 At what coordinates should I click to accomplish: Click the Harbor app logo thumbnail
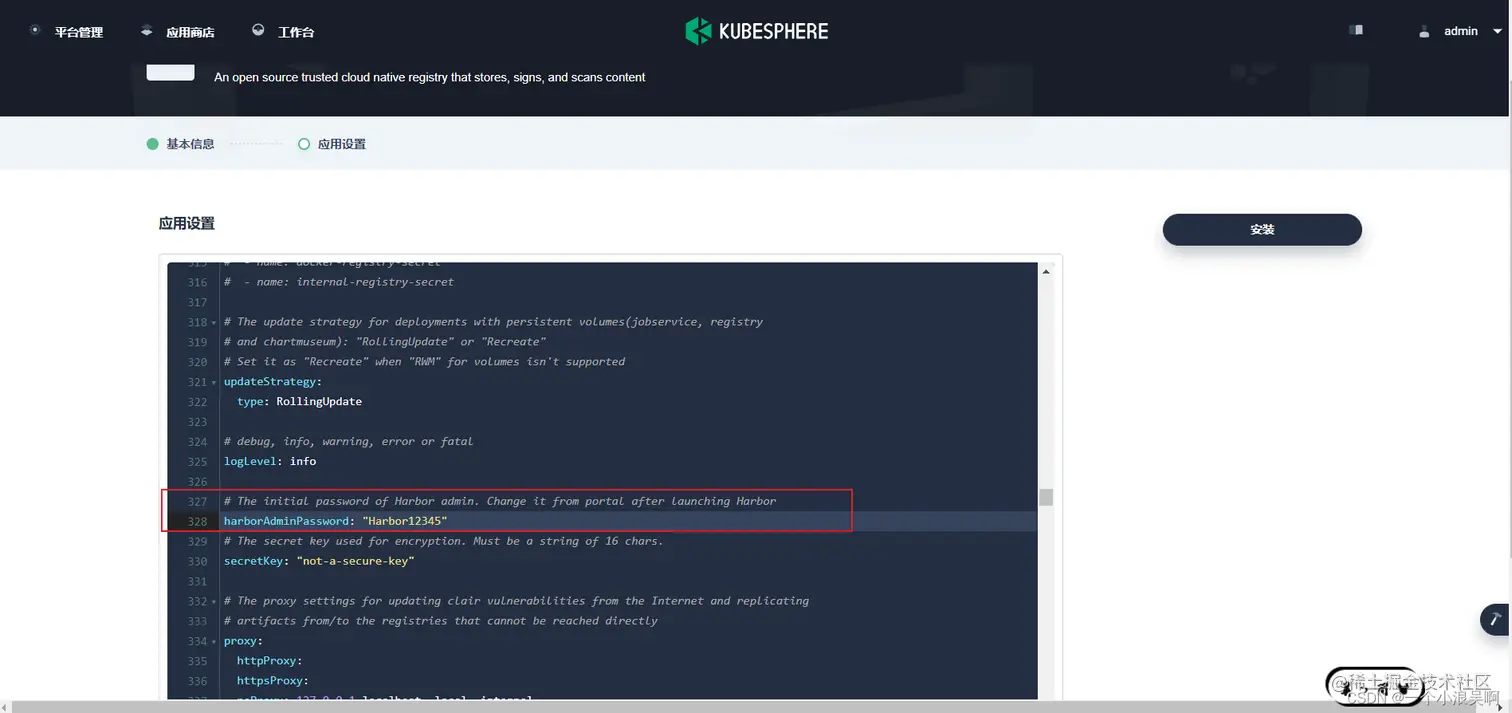[170, 72]
